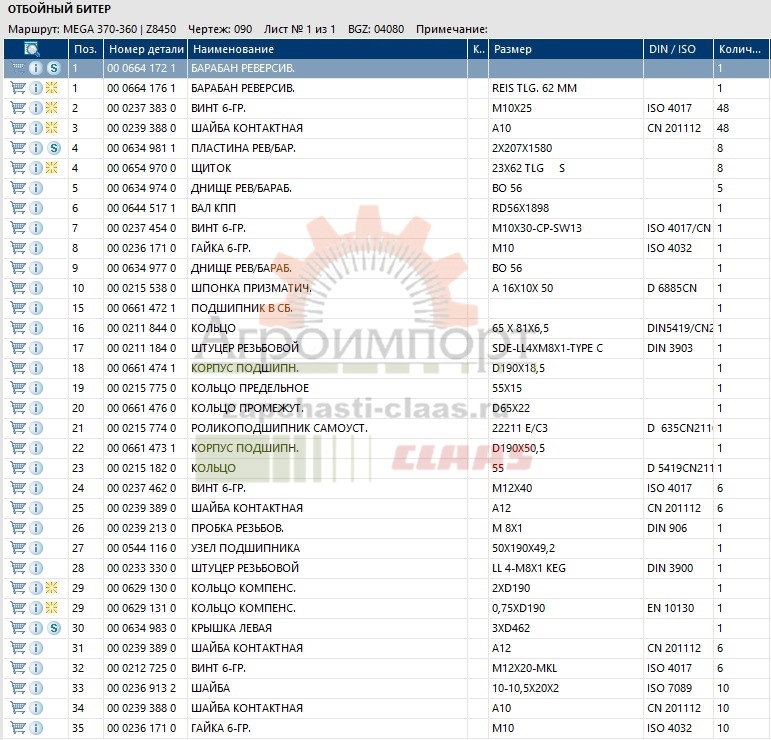Select part number 00 0644 517 1
Screen dimensions: 771x740
(x=141, y=208)
